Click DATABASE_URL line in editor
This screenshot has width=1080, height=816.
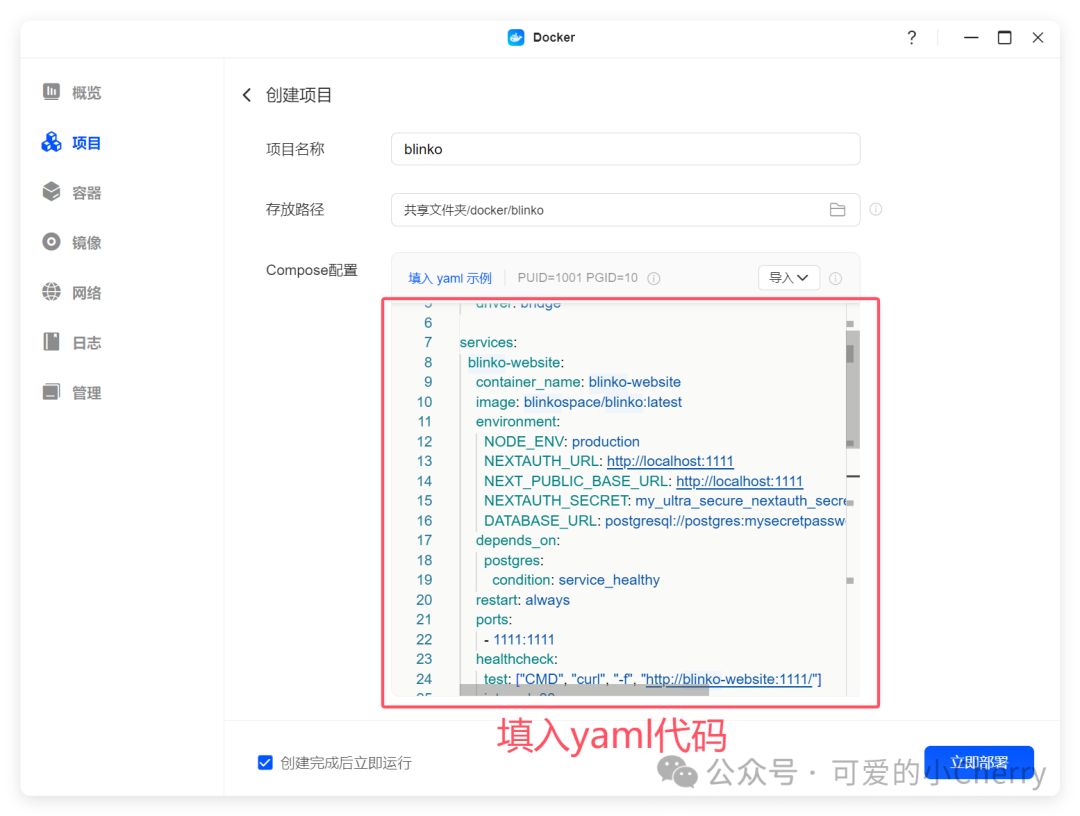(x=665, y=521)
